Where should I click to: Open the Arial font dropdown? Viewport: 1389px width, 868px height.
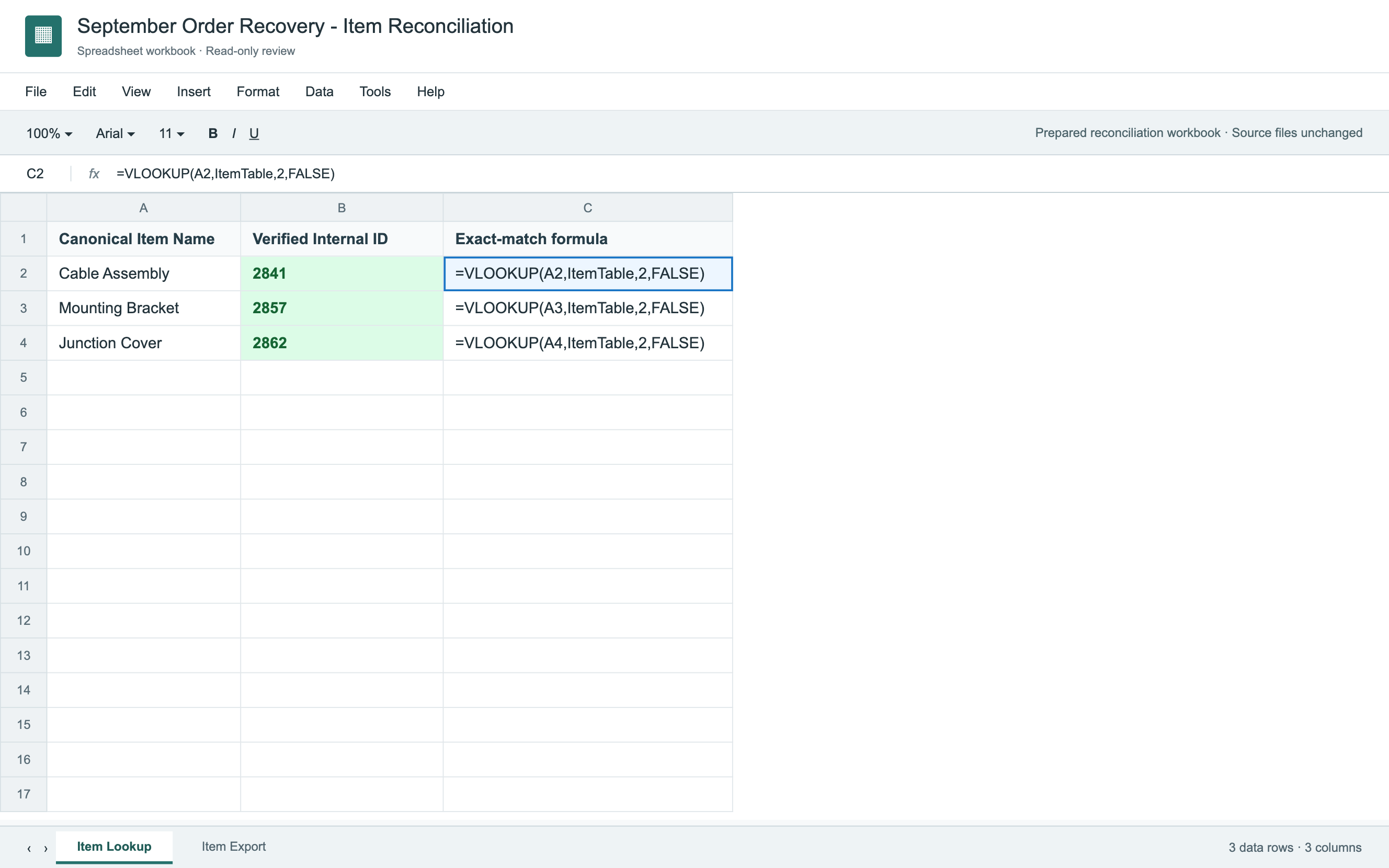[x=116, y=133]
